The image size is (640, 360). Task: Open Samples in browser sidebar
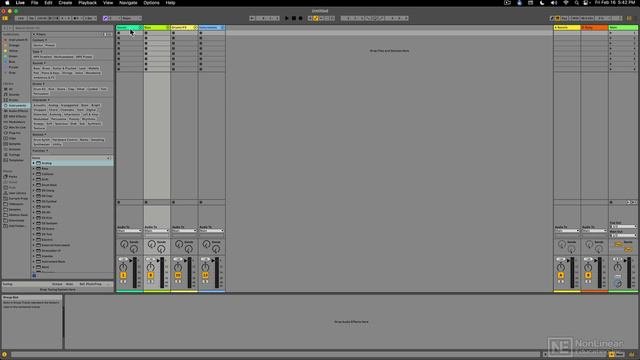pos(16,144)
